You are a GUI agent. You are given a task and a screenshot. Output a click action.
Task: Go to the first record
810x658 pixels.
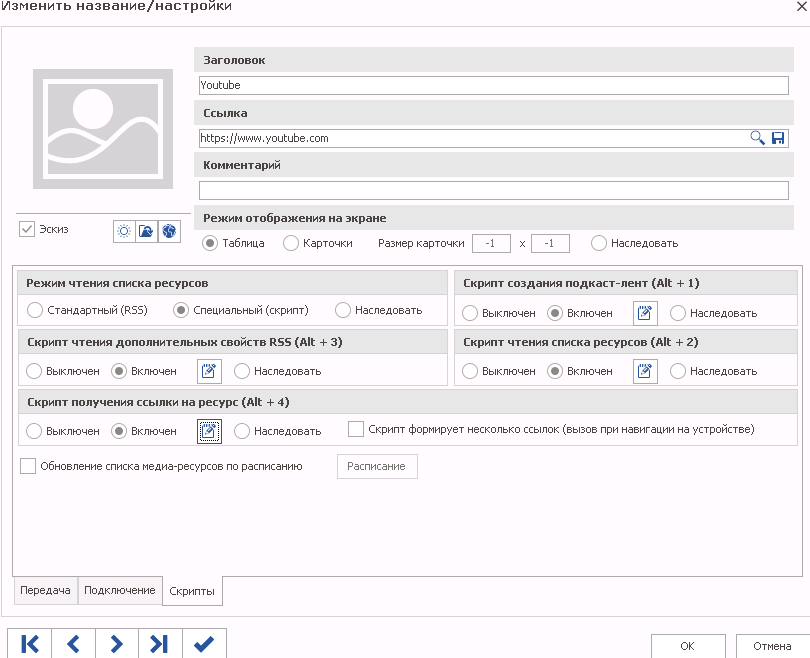[x=30, y=644]
